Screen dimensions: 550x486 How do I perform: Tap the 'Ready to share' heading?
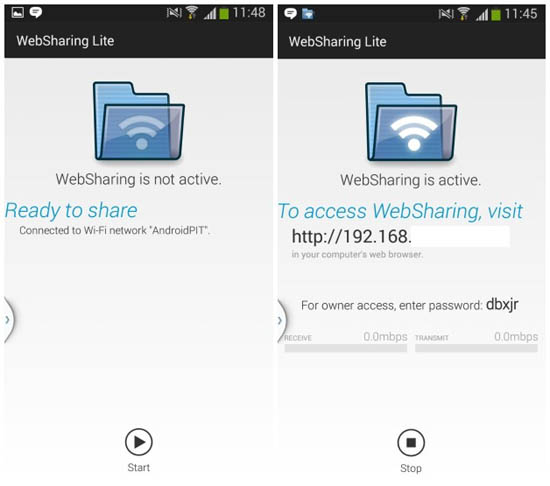(x=71, y=211)
